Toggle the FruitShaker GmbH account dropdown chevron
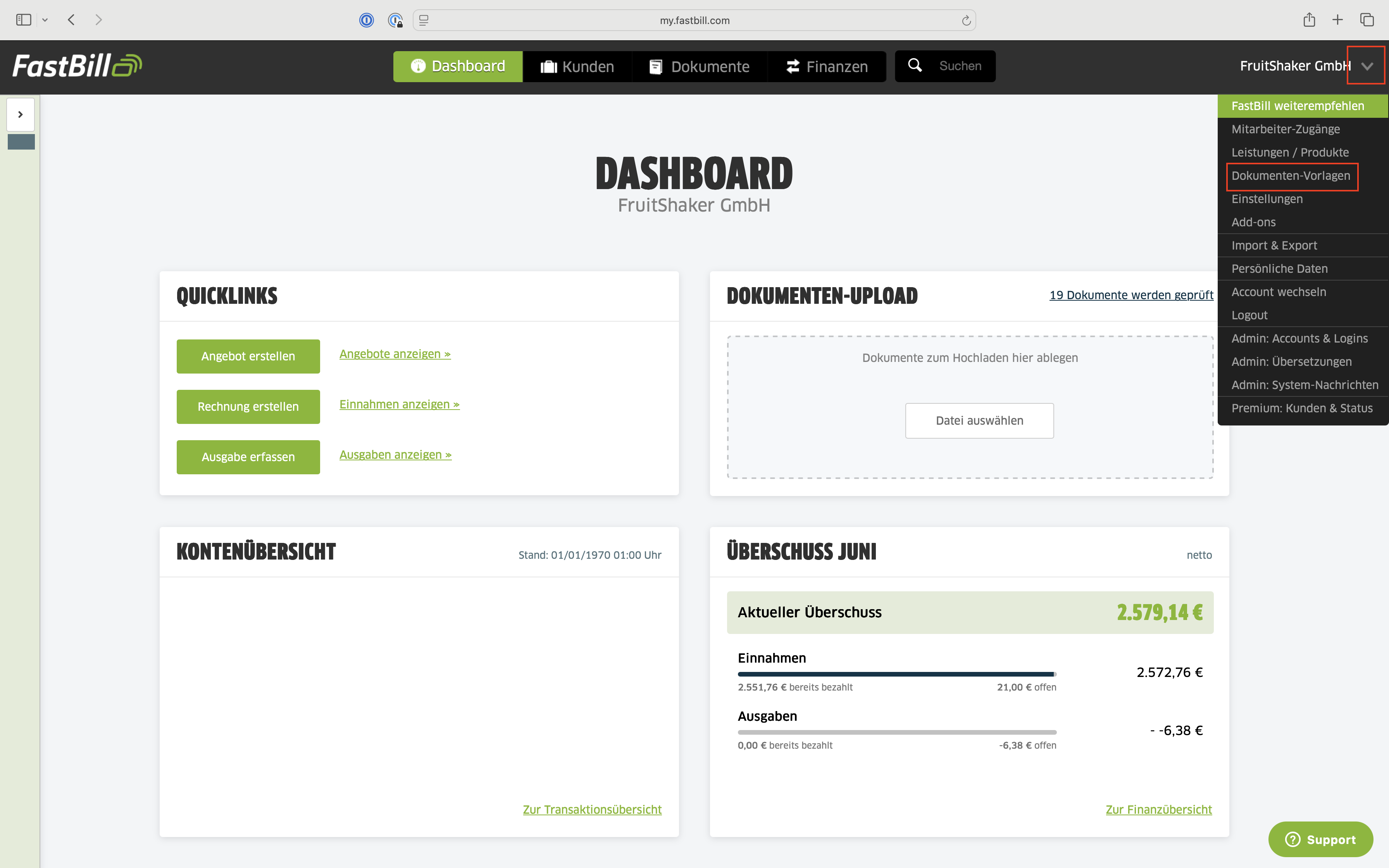The width and height of the screenshot is (1389, 868). click(1367, 66)
